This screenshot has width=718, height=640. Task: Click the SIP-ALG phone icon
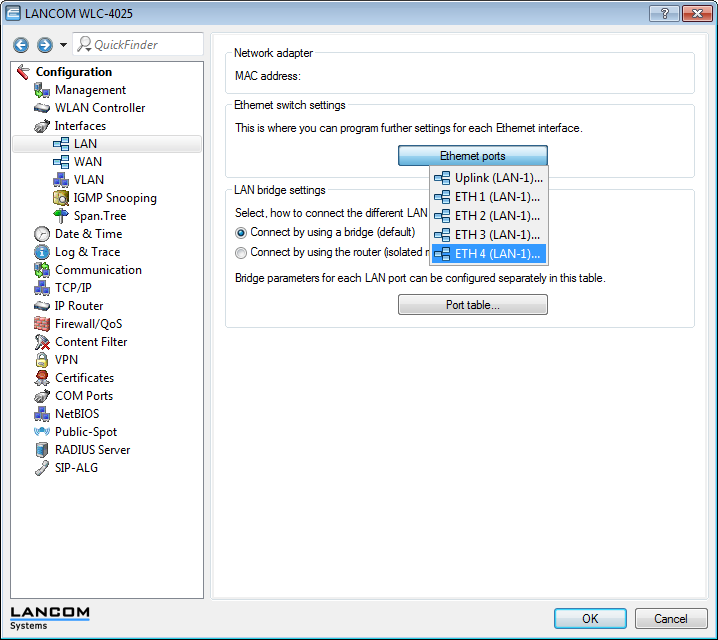tap(42, 468)
